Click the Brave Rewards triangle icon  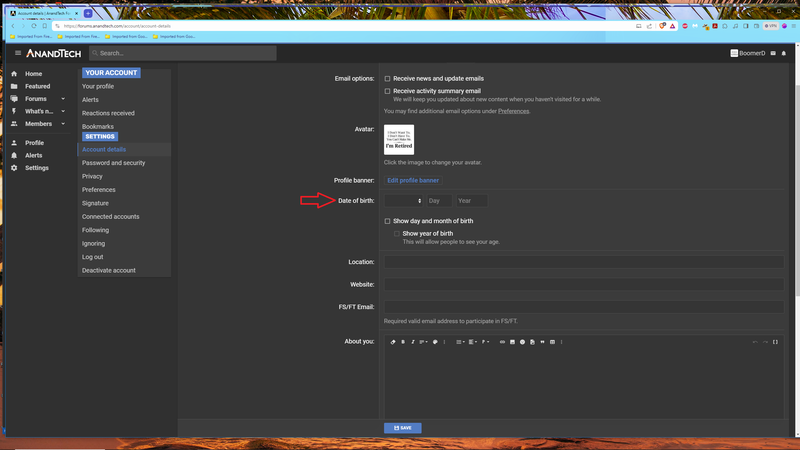672,26
